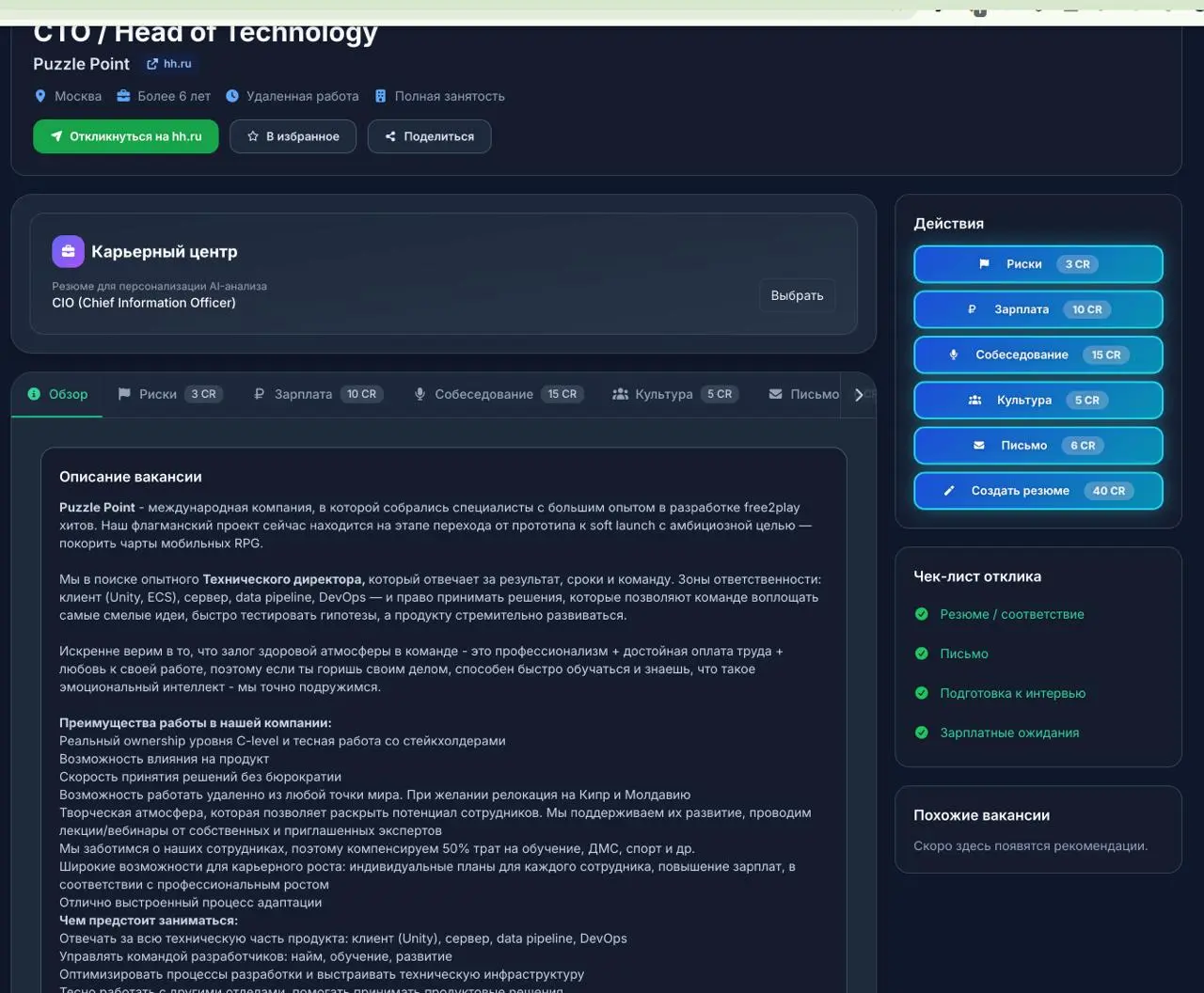Click the Похожие вакансии heading
The width and height of the screenshot is (1204, 993).
click(981, 815)
